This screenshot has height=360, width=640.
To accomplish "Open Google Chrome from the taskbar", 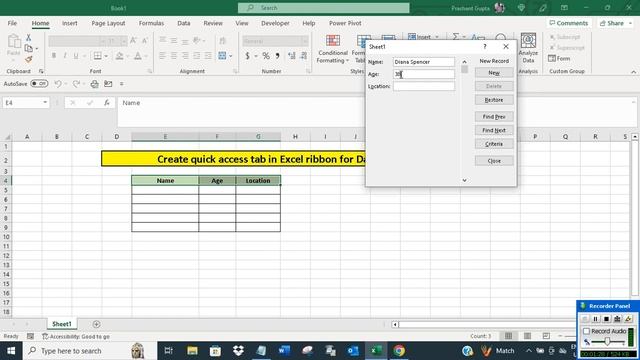I will tap(399, 351).
